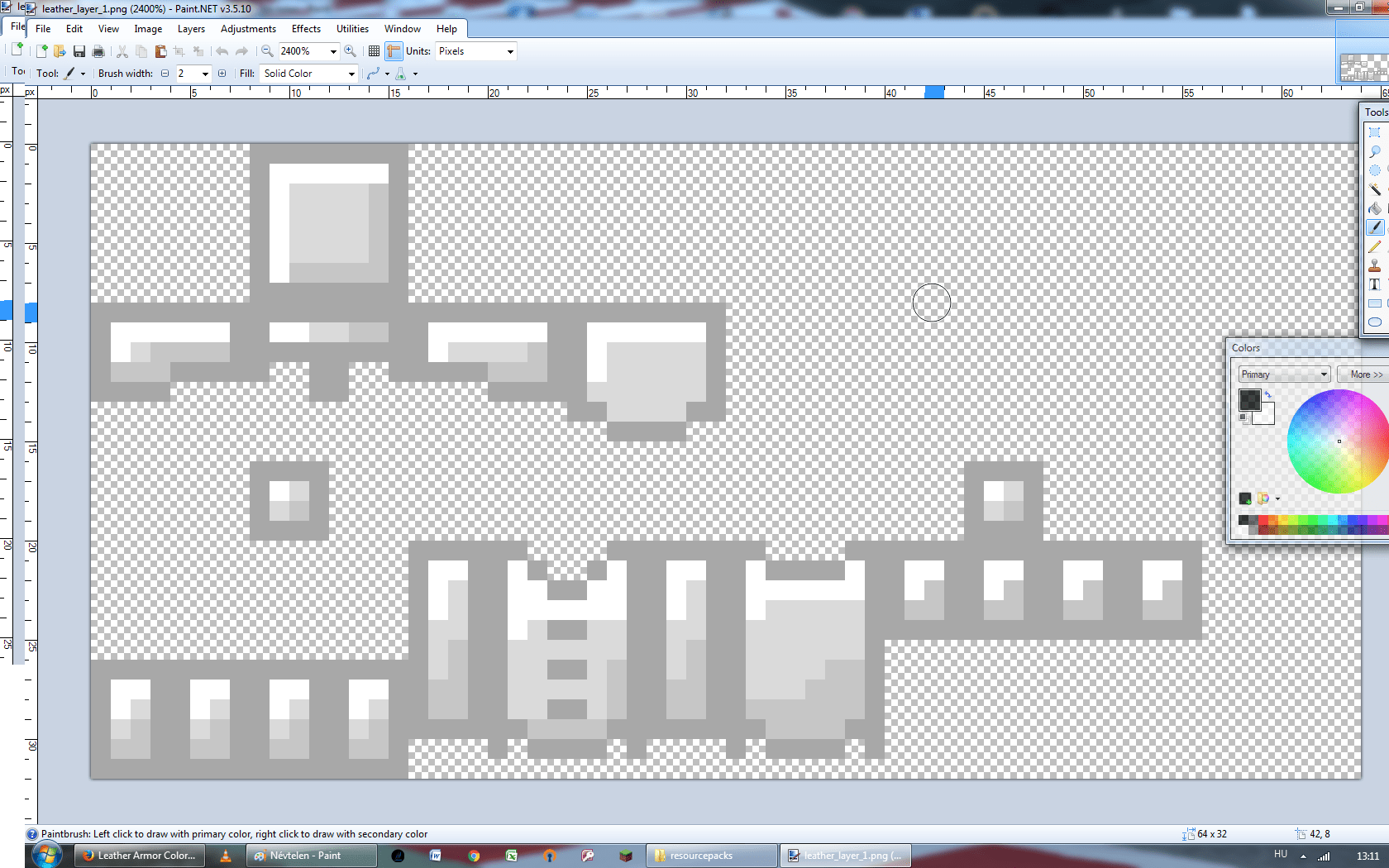1389x868 pixels.
Task: Pick a color on the color wheel
Action: point(1338,441)
